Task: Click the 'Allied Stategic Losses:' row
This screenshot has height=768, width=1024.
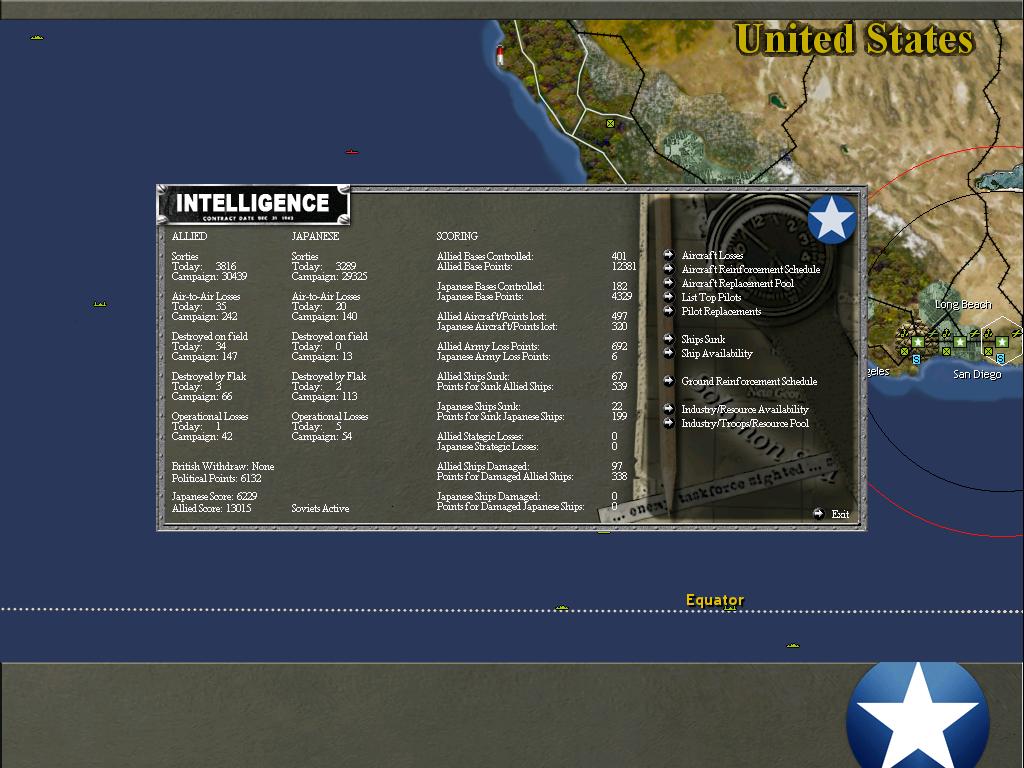Action: [x=526, y=436]
